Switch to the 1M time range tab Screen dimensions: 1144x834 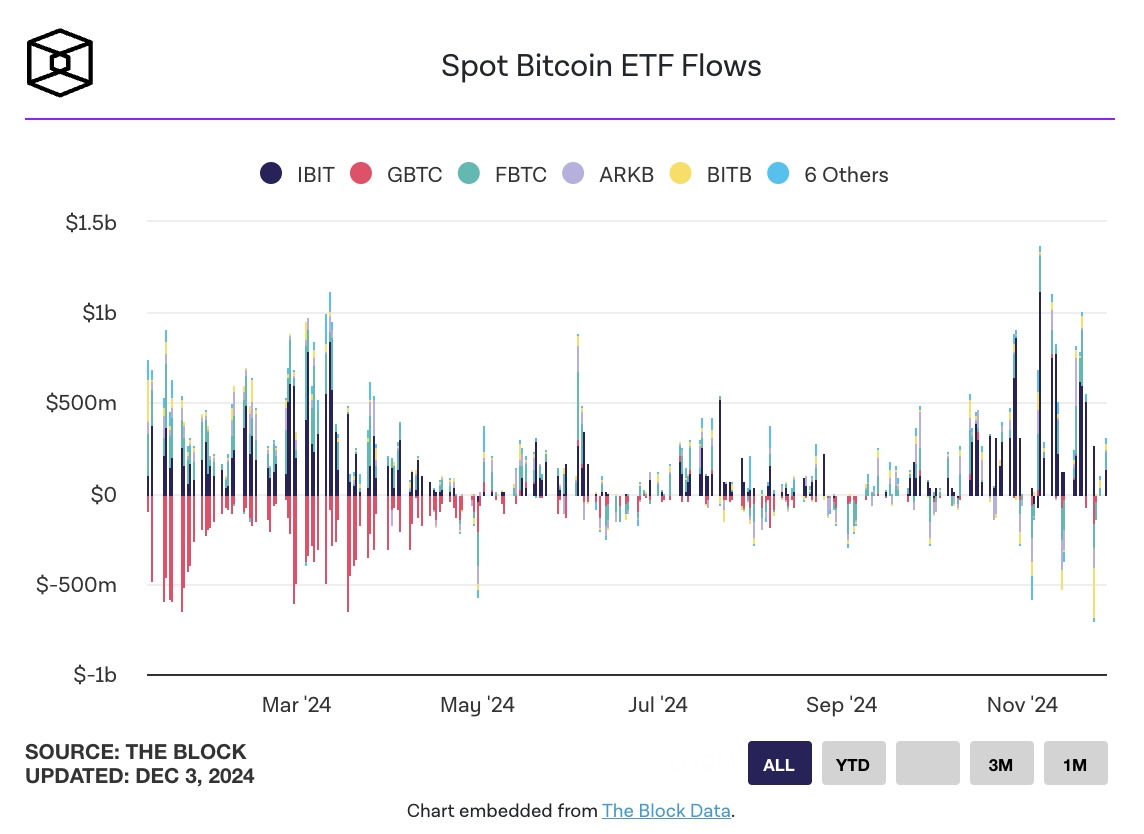pyautogui.click(x=1075, y=763)
